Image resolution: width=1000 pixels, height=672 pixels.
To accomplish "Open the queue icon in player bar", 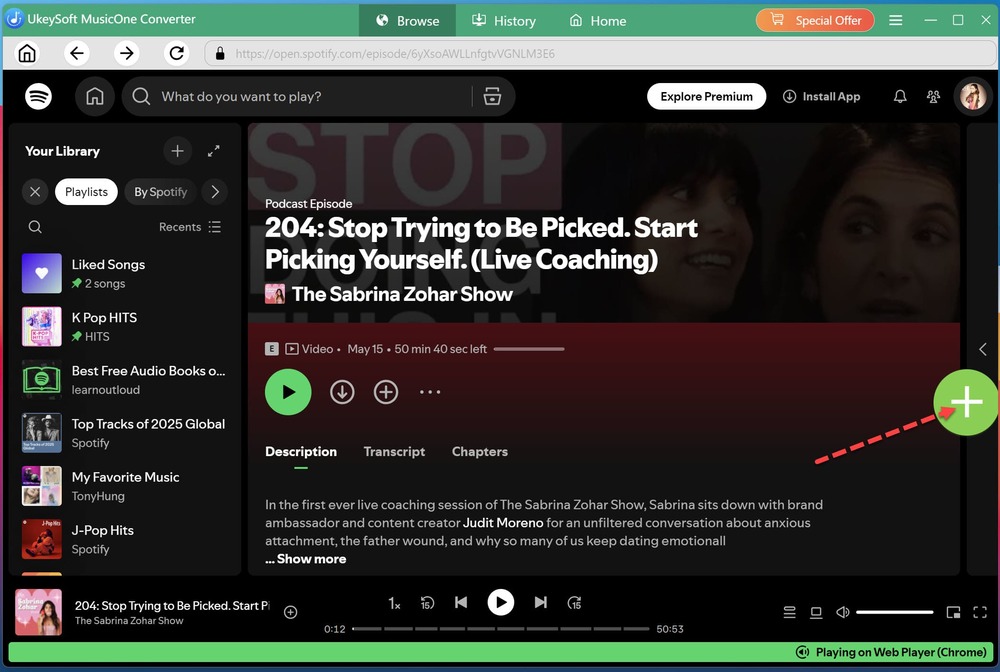I will (790, 612).
